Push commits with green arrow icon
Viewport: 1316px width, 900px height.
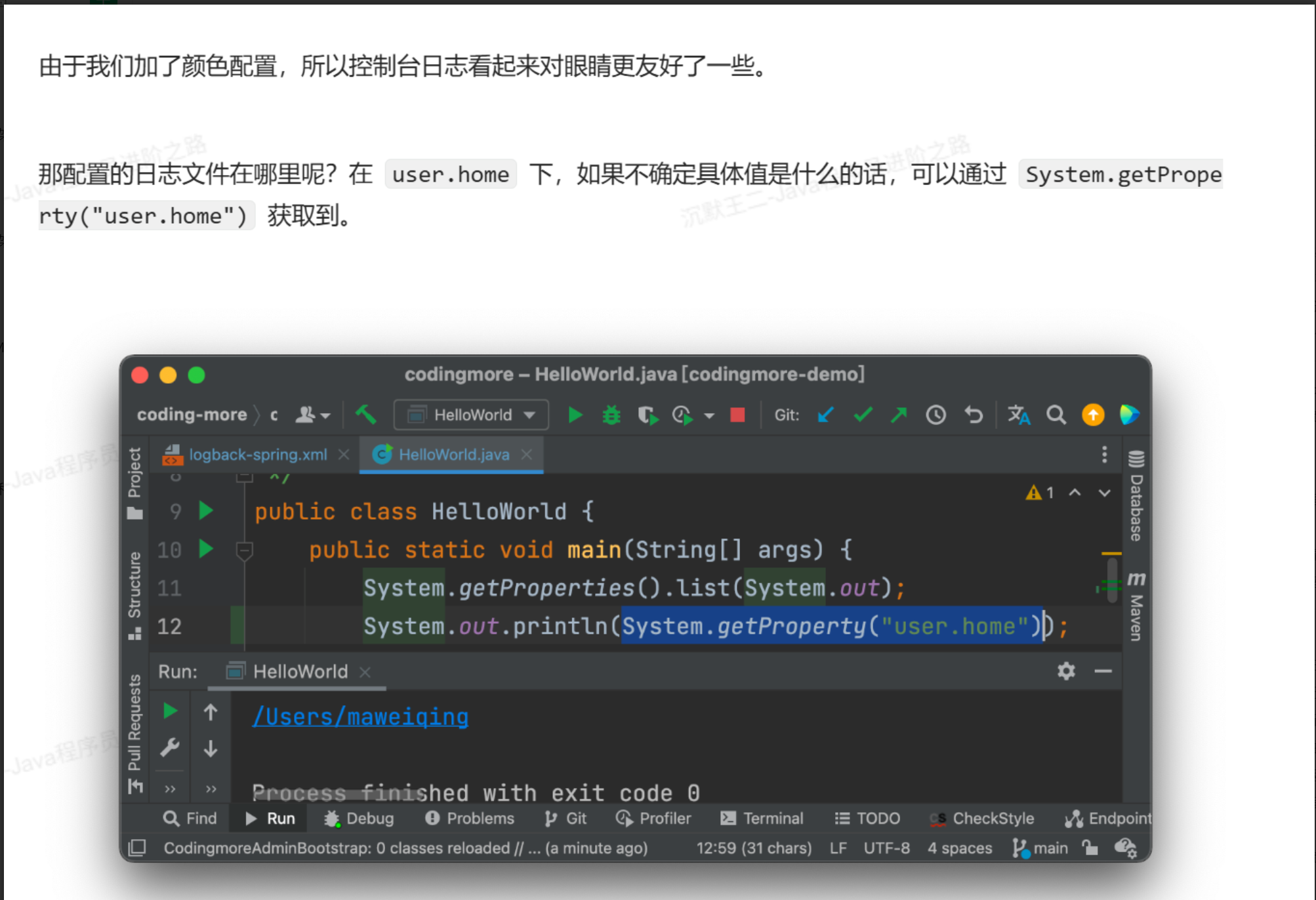point(899,415)
